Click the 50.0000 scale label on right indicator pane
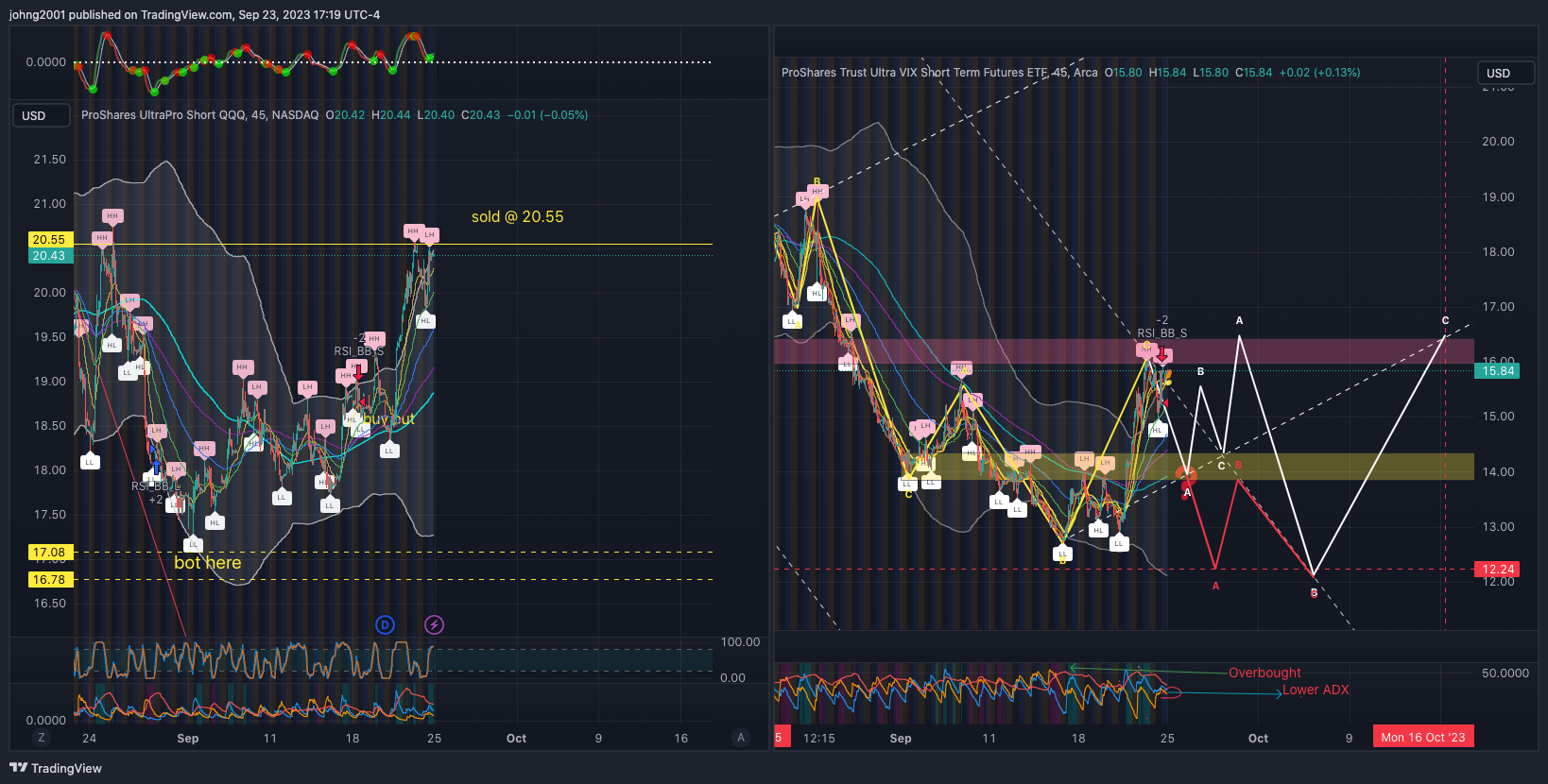The width and height of the screenshot is (1548, 784). coord(1505,673)
